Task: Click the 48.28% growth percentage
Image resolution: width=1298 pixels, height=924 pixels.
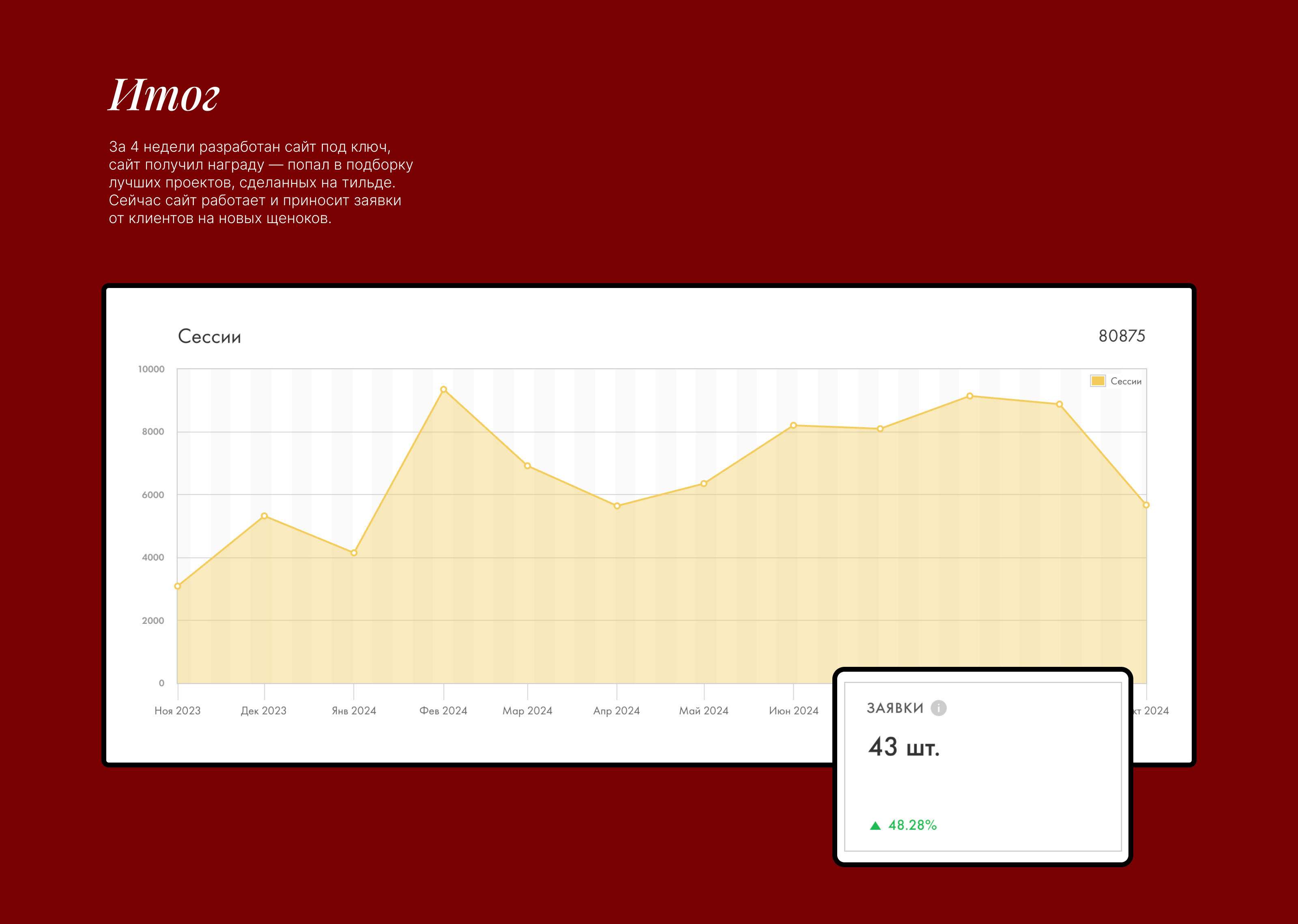Action: (x=912, y=825)
